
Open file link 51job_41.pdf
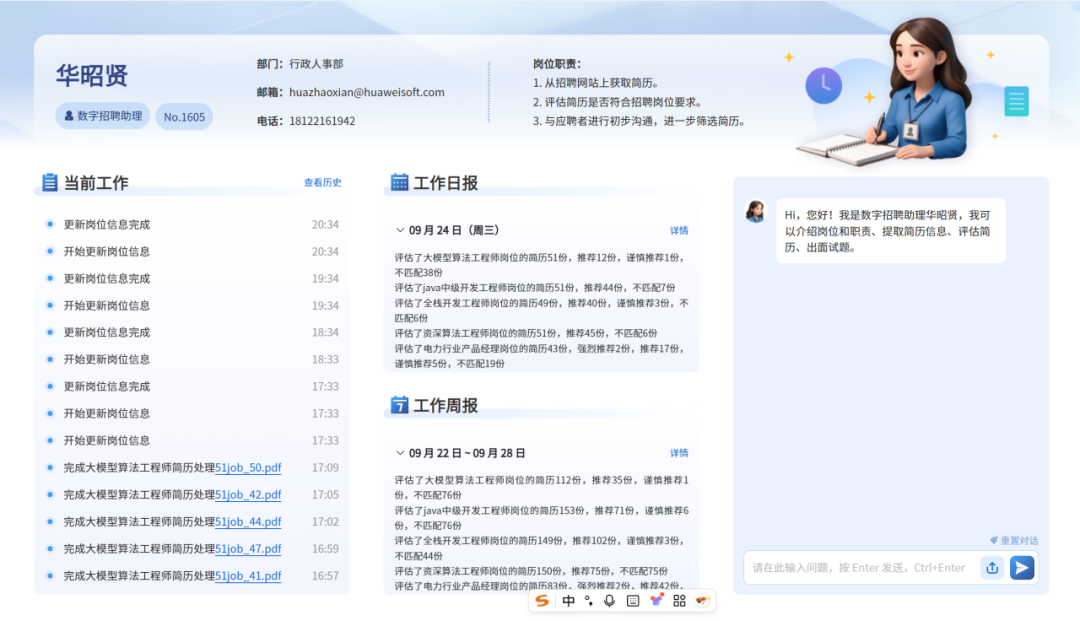pos(248,576)
